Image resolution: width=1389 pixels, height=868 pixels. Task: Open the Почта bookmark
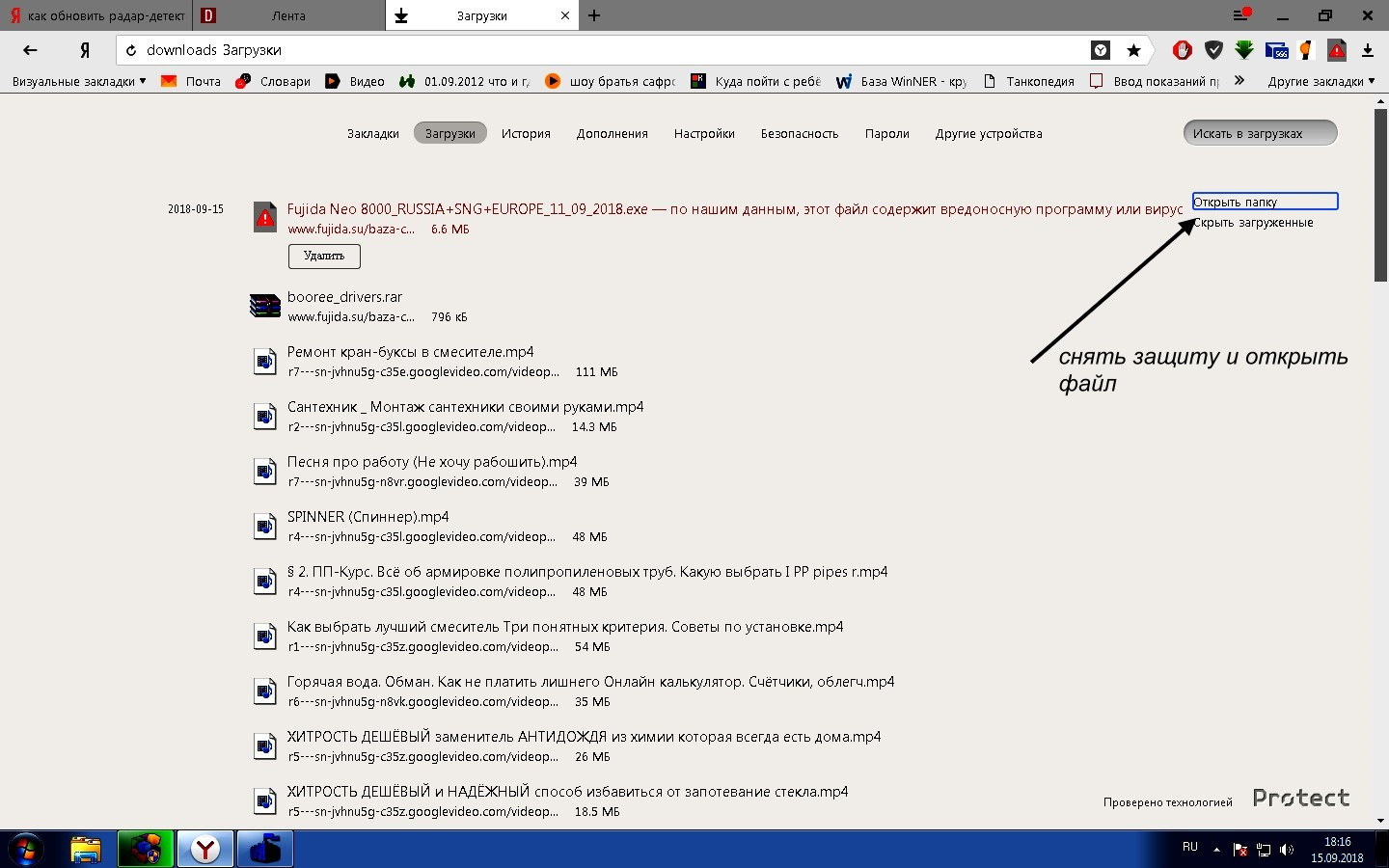coord(191,81)
